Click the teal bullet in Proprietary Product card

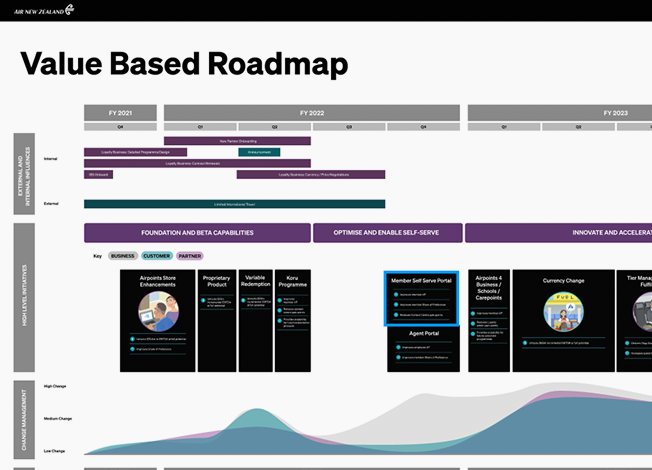coord(203,300)
